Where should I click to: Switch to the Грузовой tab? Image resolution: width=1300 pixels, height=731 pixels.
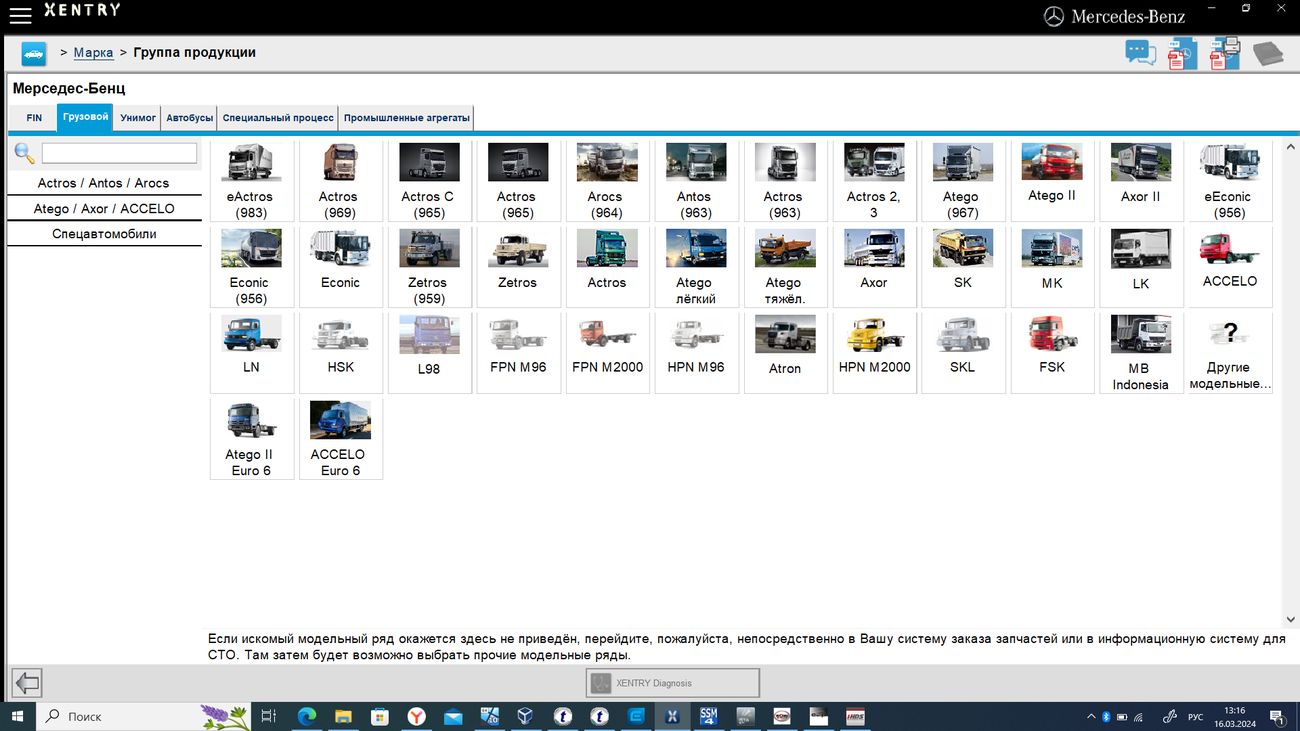tap(85, 117)
